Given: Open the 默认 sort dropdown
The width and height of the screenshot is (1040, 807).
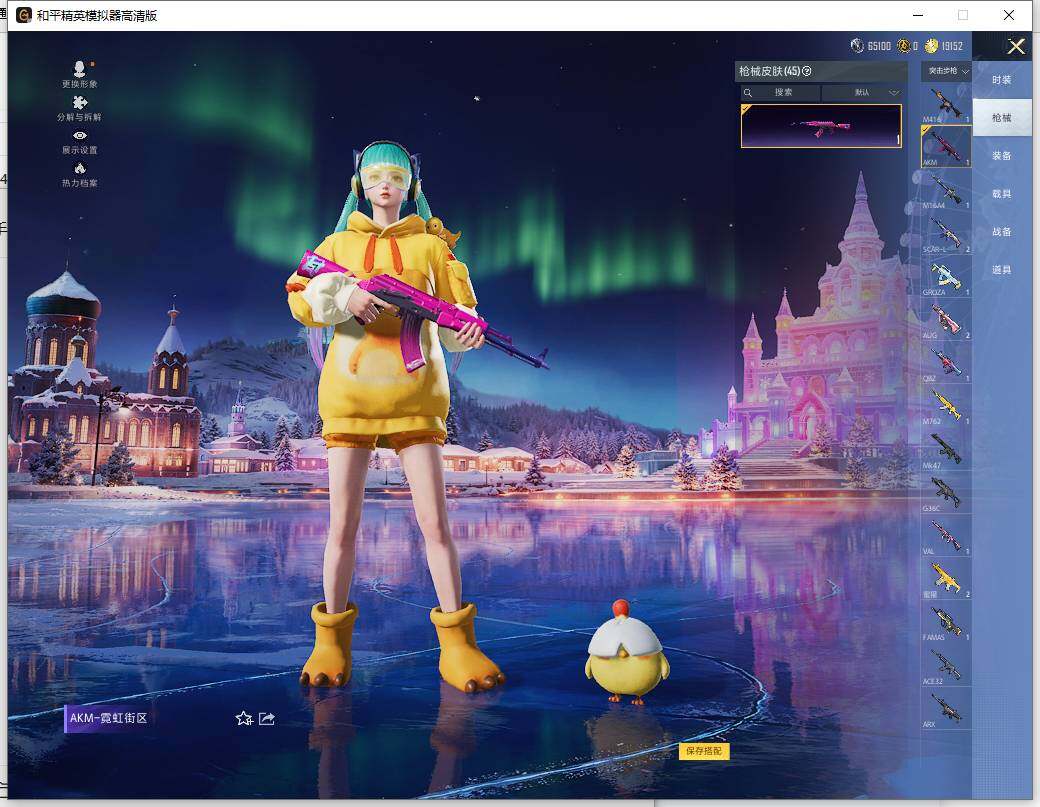Looking at the screenshot, I should (x=862, y=92).
